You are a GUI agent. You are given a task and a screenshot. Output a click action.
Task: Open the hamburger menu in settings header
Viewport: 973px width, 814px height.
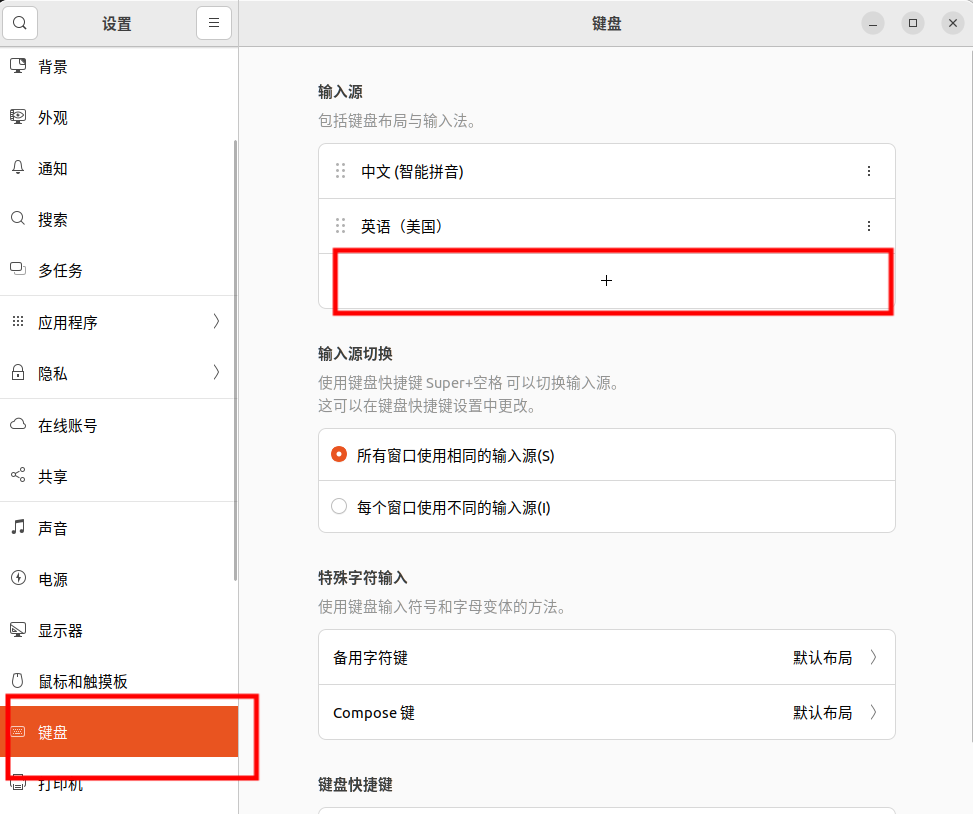214,23
